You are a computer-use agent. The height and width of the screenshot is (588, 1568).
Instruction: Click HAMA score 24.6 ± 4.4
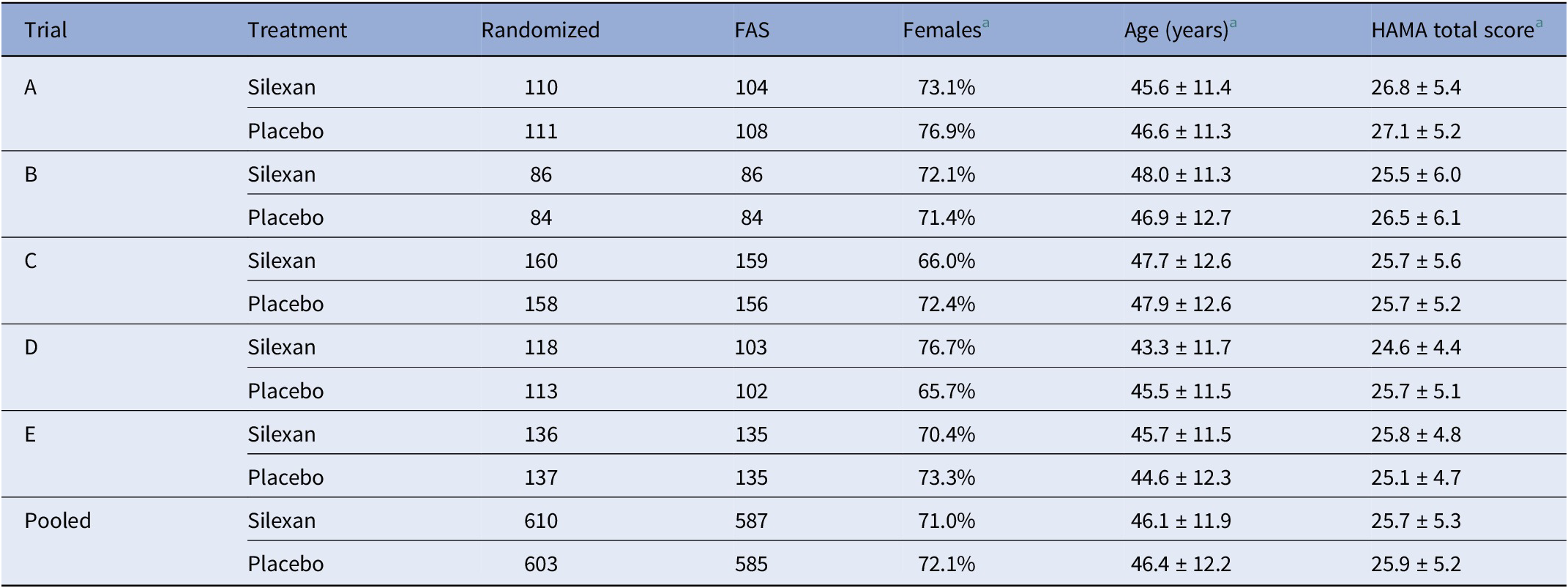click(1416, 347)
